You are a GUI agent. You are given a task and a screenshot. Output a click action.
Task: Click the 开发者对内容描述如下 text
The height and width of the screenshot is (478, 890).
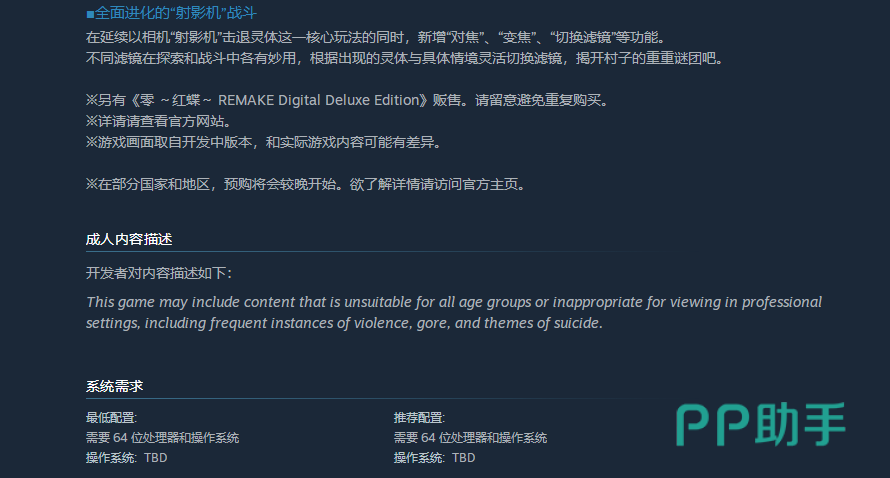tap(159, 273)
